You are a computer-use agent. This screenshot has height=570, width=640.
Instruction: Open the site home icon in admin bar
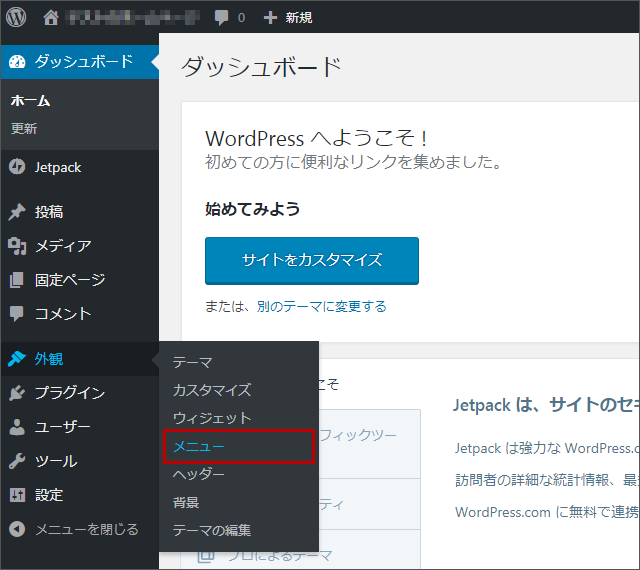(x=51, y=17)
